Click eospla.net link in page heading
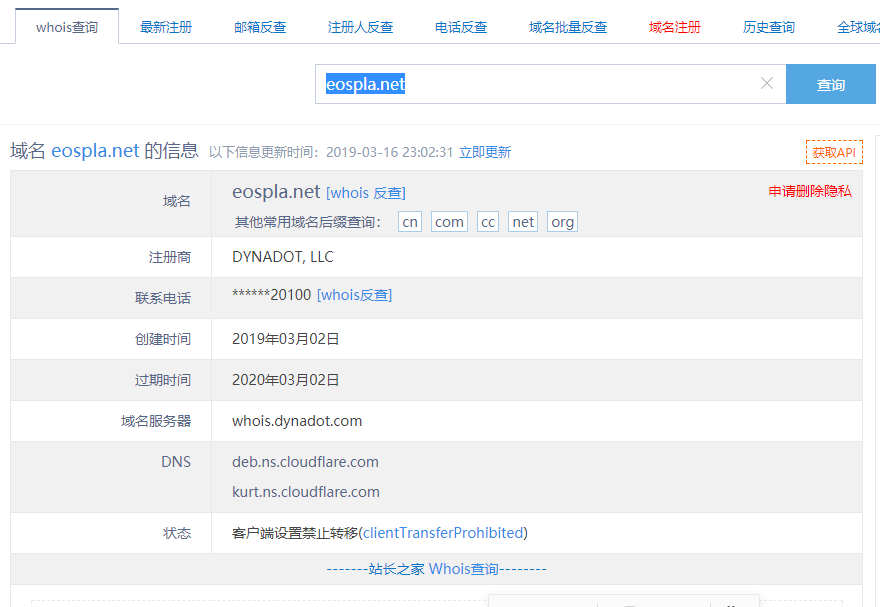This screenshot has height=607, width=880. pos(95,150)
